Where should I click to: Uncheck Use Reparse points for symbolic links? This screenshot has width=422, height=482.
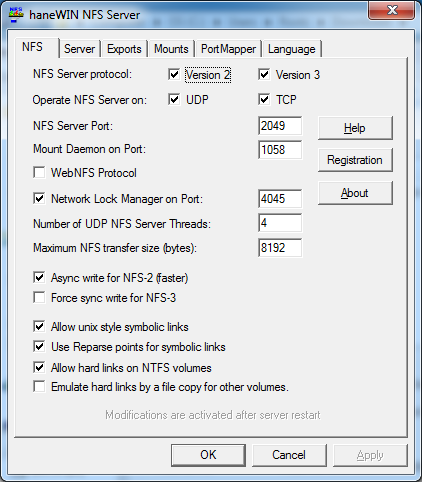(x=39, y=347)
